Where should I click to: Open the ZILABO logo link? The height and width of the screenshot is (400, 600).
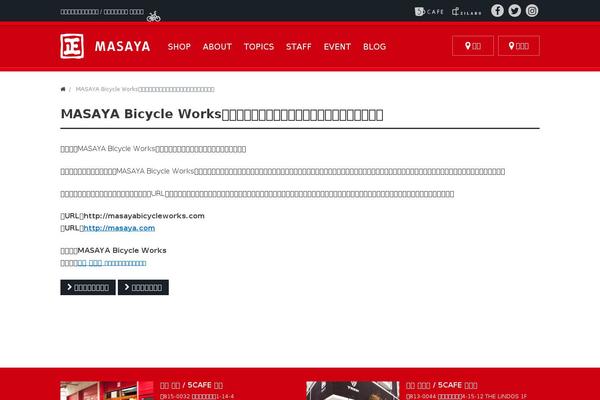(466, 12)
